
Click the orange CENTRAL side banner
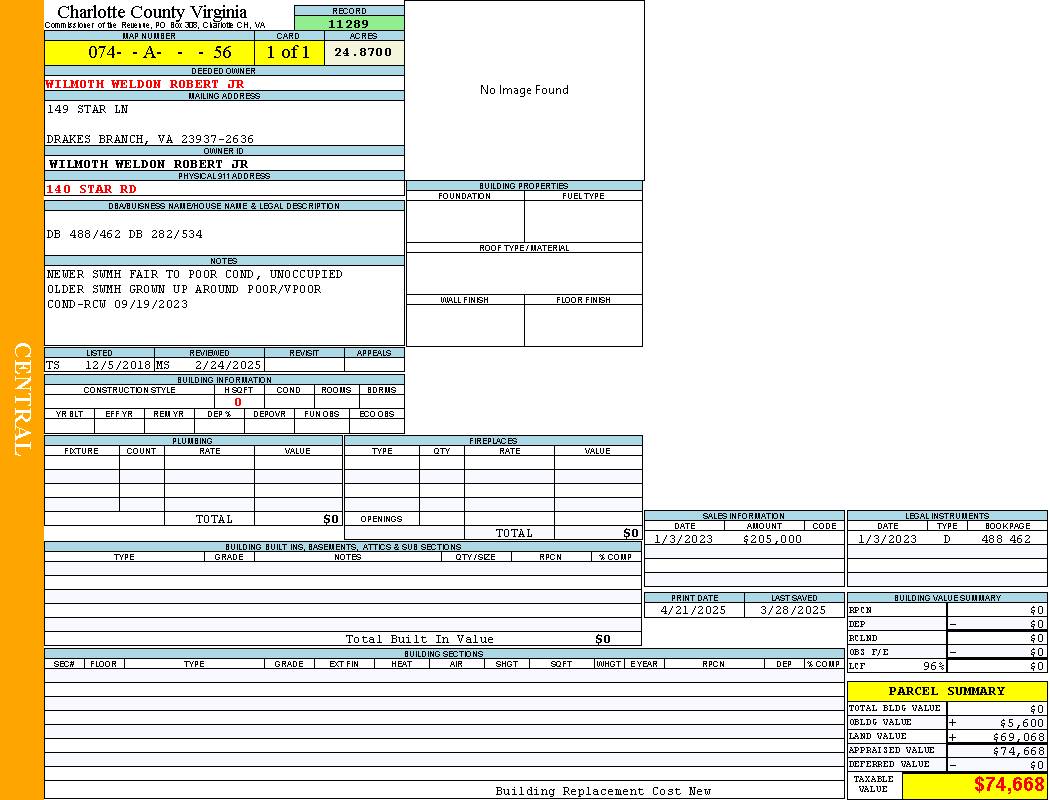point(22,400)
